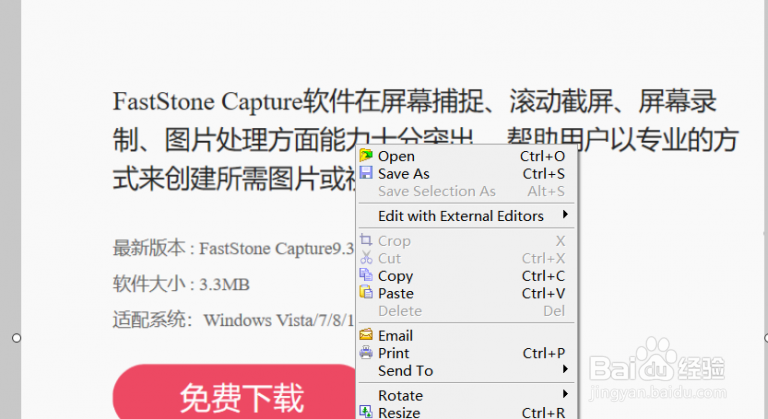Viewport: 768px width, 419px height.
Task: Click the 软件大小 : 3.3MB text
Action: [181, 284]
